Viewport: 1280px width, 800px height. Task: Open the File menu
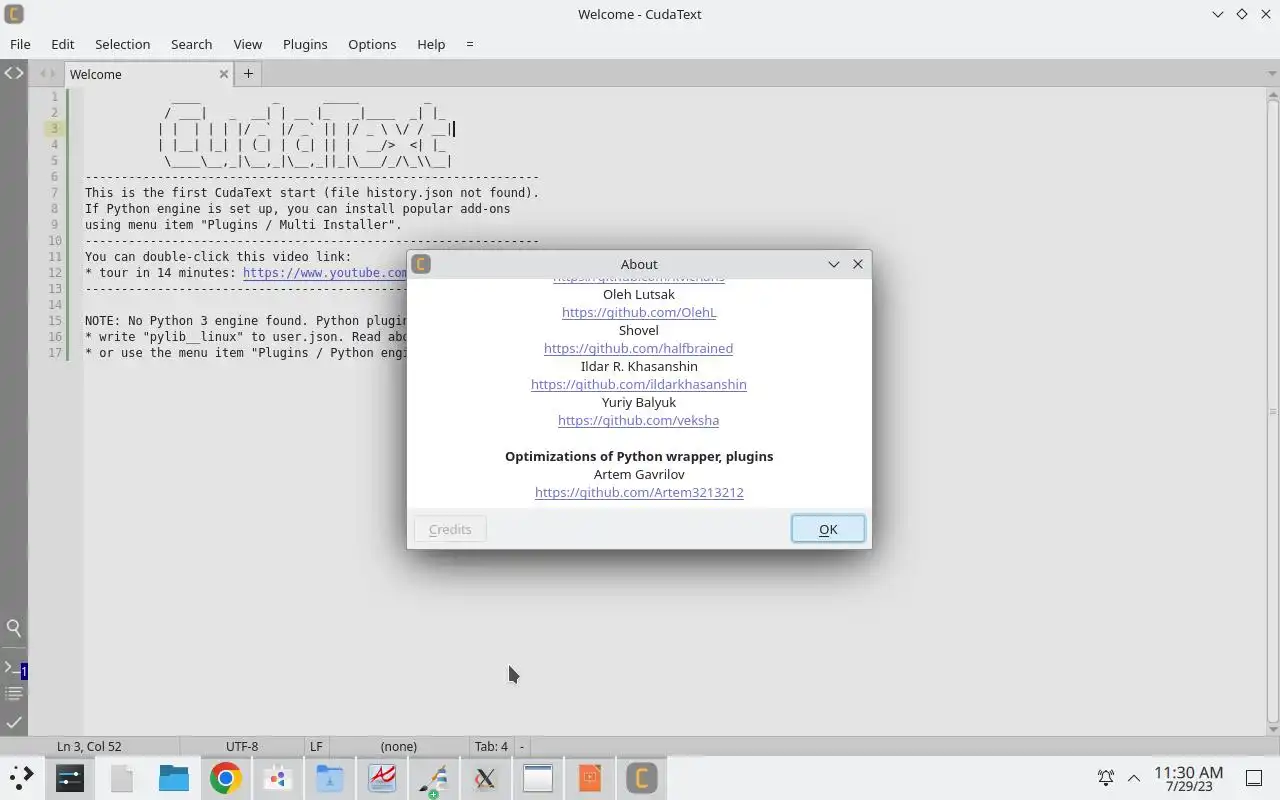(20, 44)
